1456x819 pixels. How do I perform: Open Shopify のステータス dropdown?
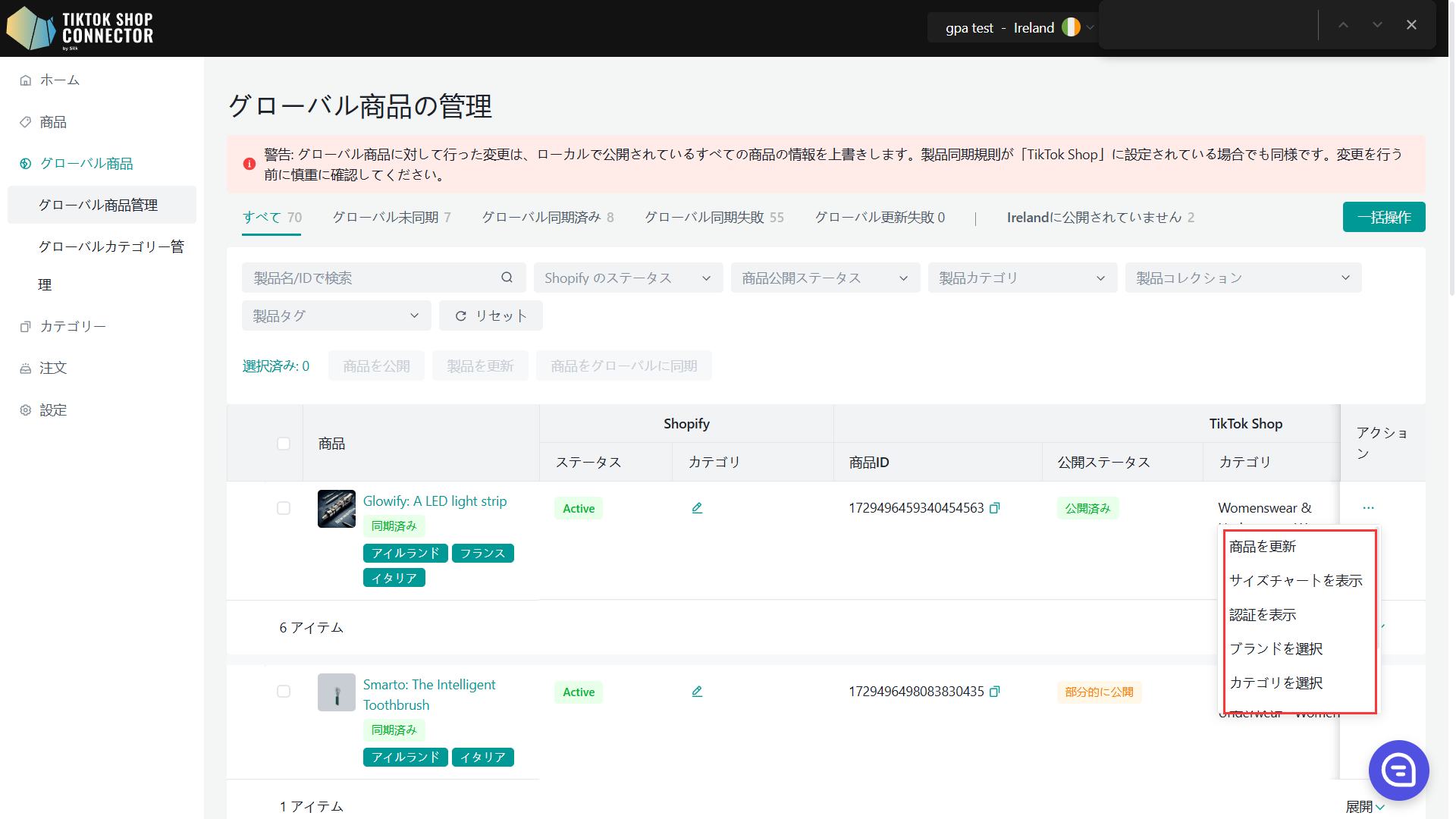click(628, 278)
